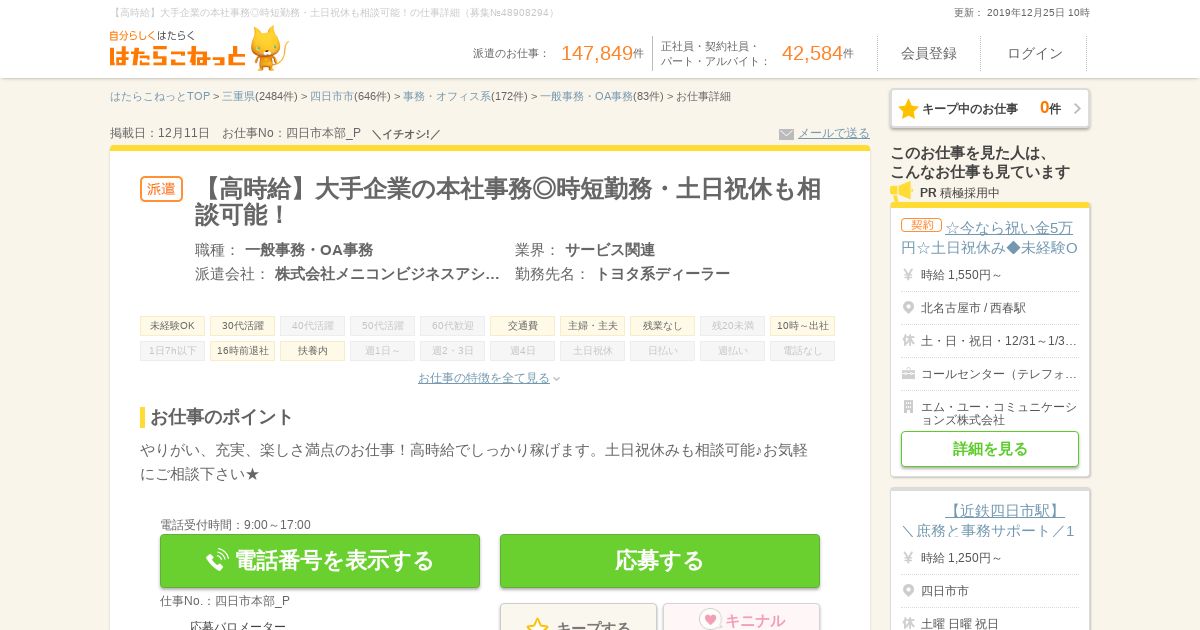Click the greyed 週払い feature tag
1200x630 pixels.
coord(732,351)
